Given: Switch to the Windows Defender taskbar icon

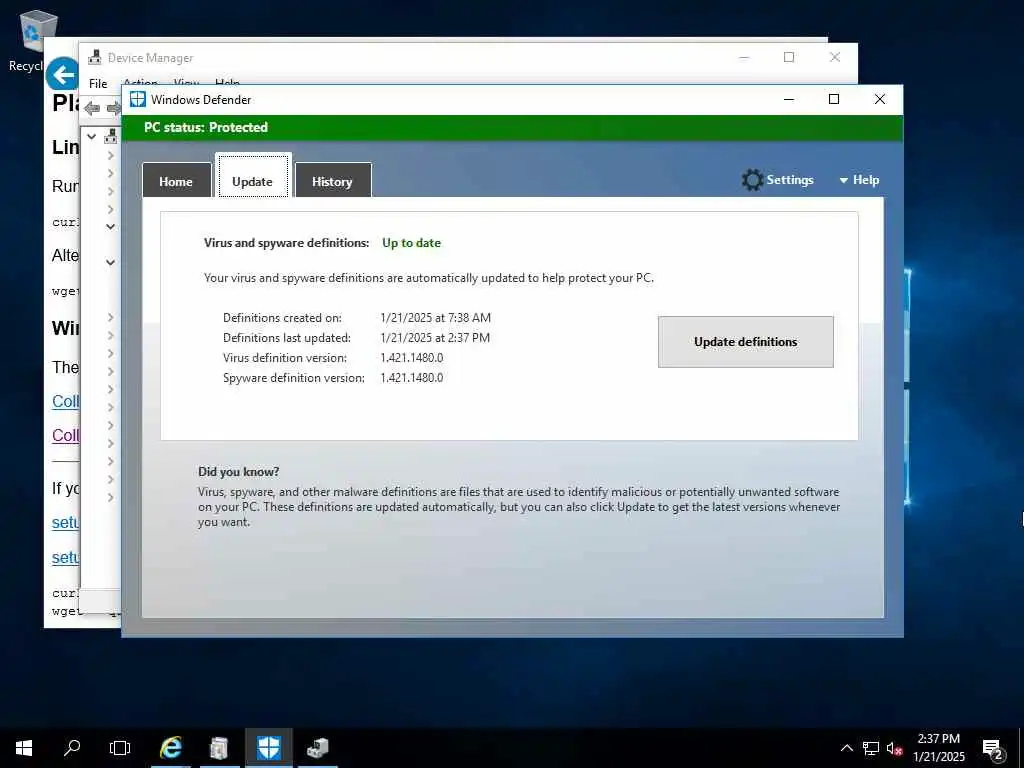Looking at the screenshot, I should coord(268,748).
